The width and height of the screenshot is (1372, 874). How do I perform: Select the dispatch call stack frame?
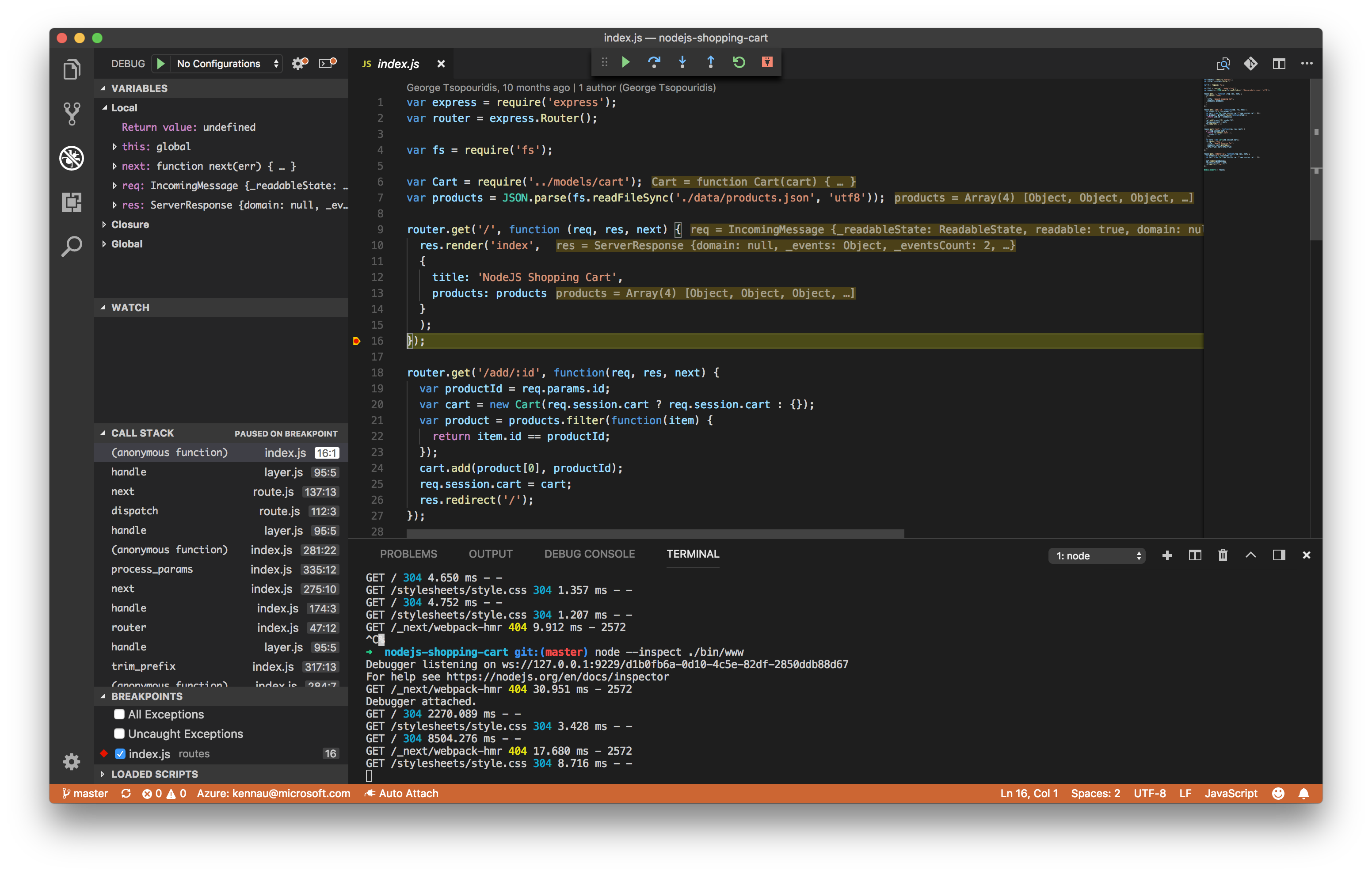(x=221, y=511)
